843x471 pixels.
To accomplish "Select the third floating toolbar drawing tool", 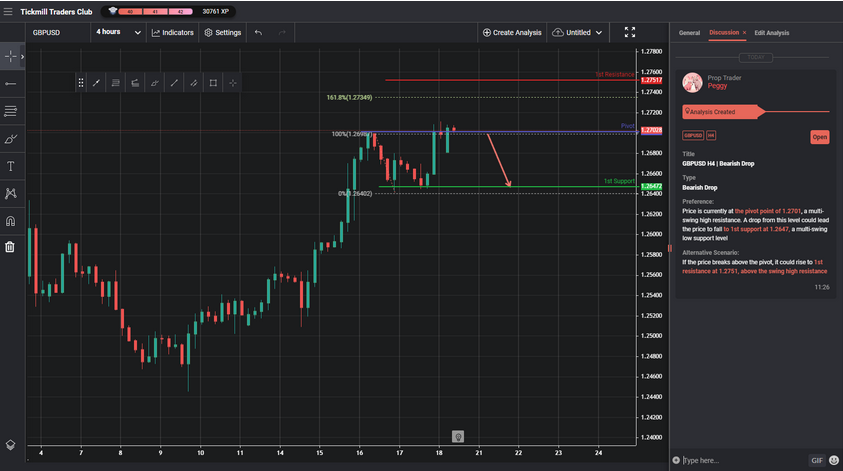I will click(x=135, y=83).
